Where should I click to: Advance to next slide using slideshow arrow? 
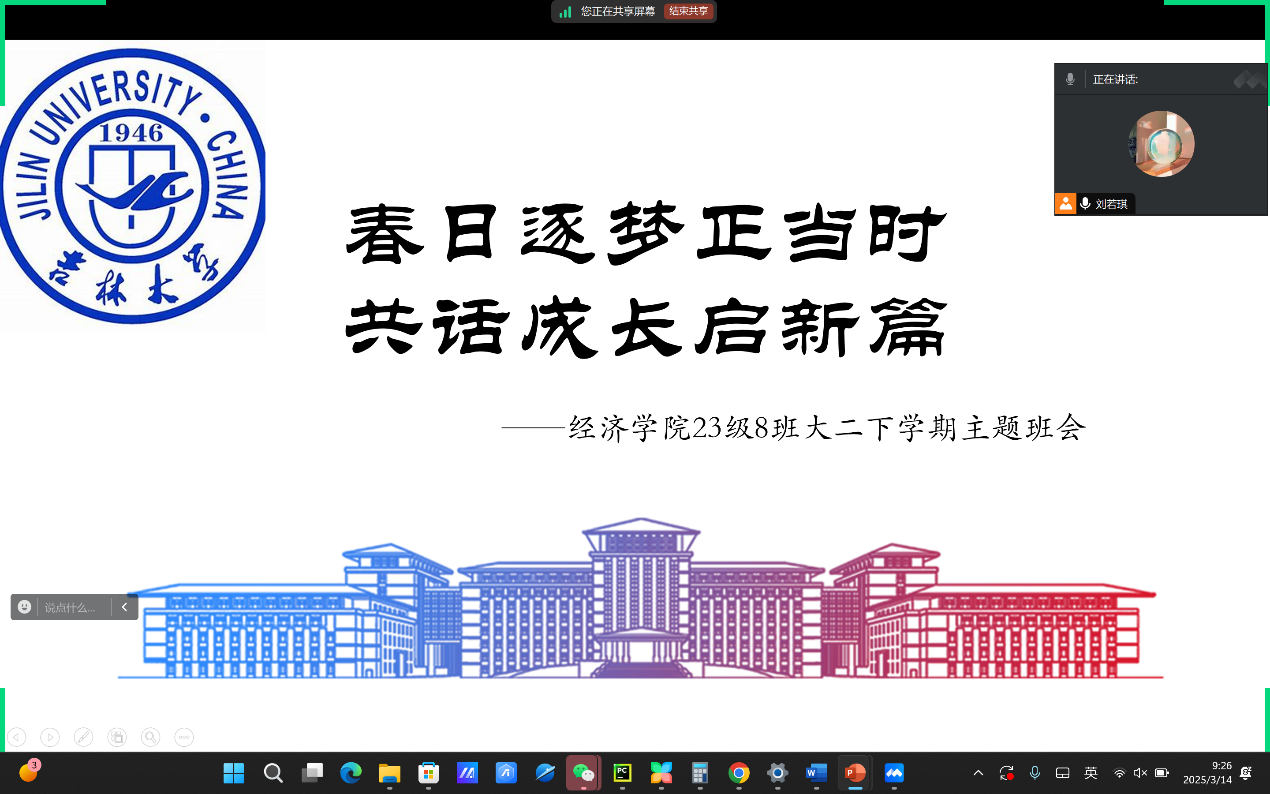(x=50, y=738)
